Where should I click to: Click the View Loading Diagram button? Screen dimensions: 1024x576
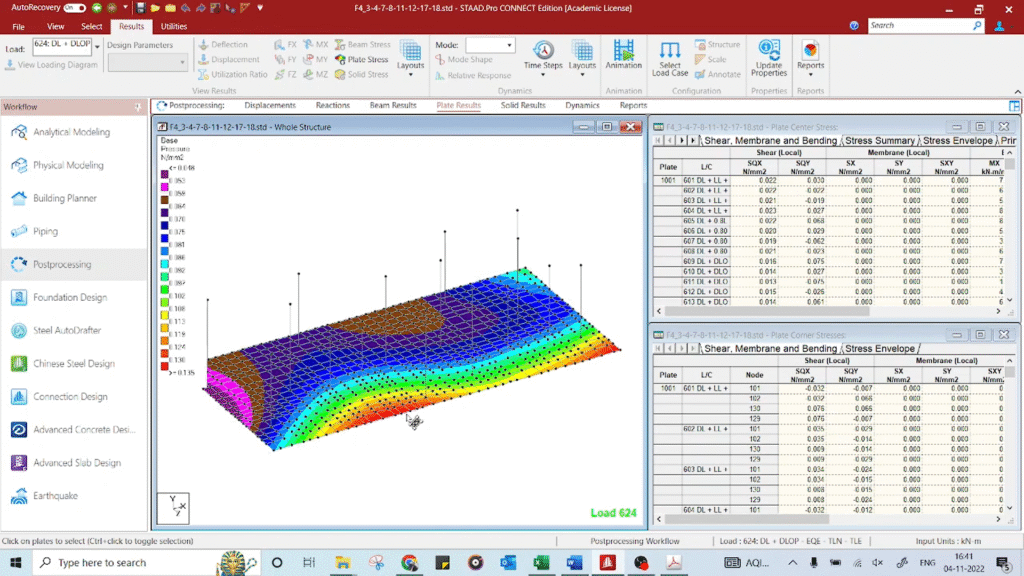(x=51, y=65)
